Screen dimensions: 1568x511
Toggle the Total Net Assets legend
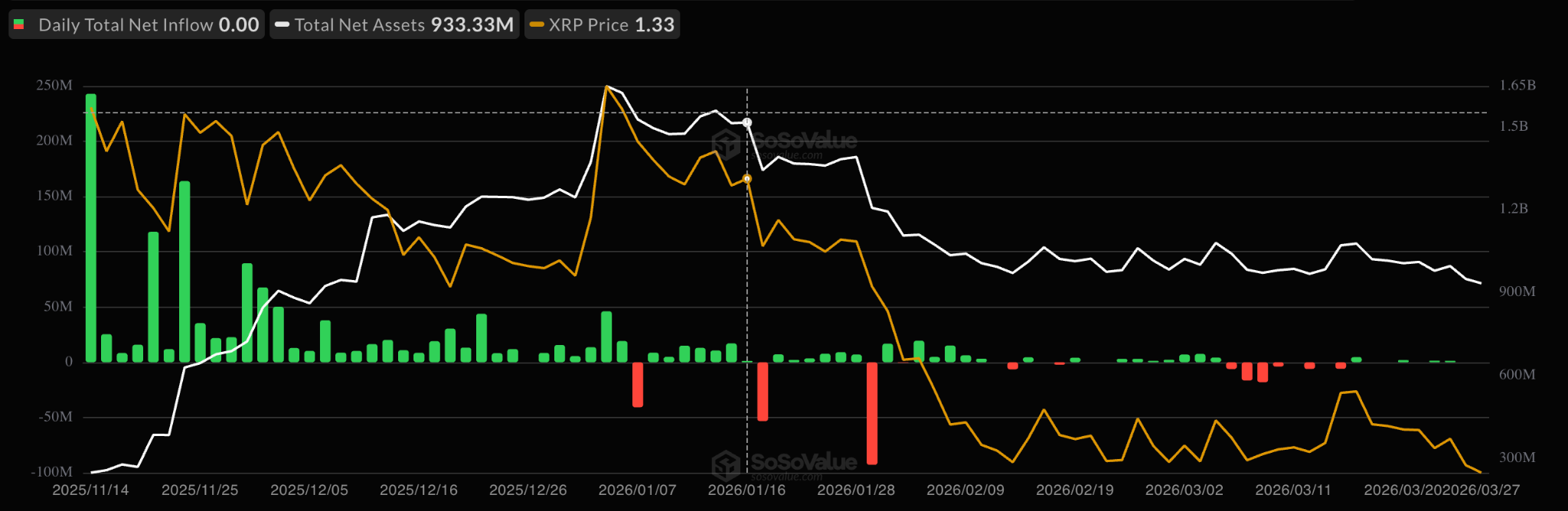394,24
